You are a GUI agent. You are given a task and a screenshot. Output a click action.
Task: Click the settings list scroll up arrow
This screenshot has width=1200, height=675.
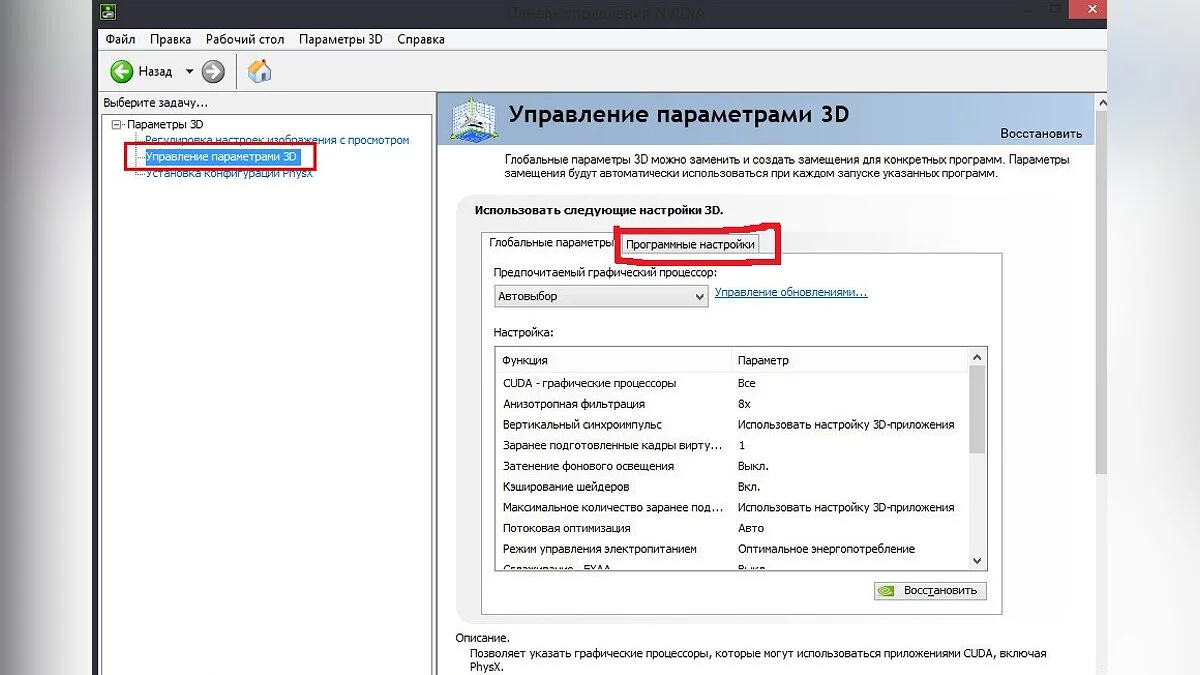click(x=977, y=357)
